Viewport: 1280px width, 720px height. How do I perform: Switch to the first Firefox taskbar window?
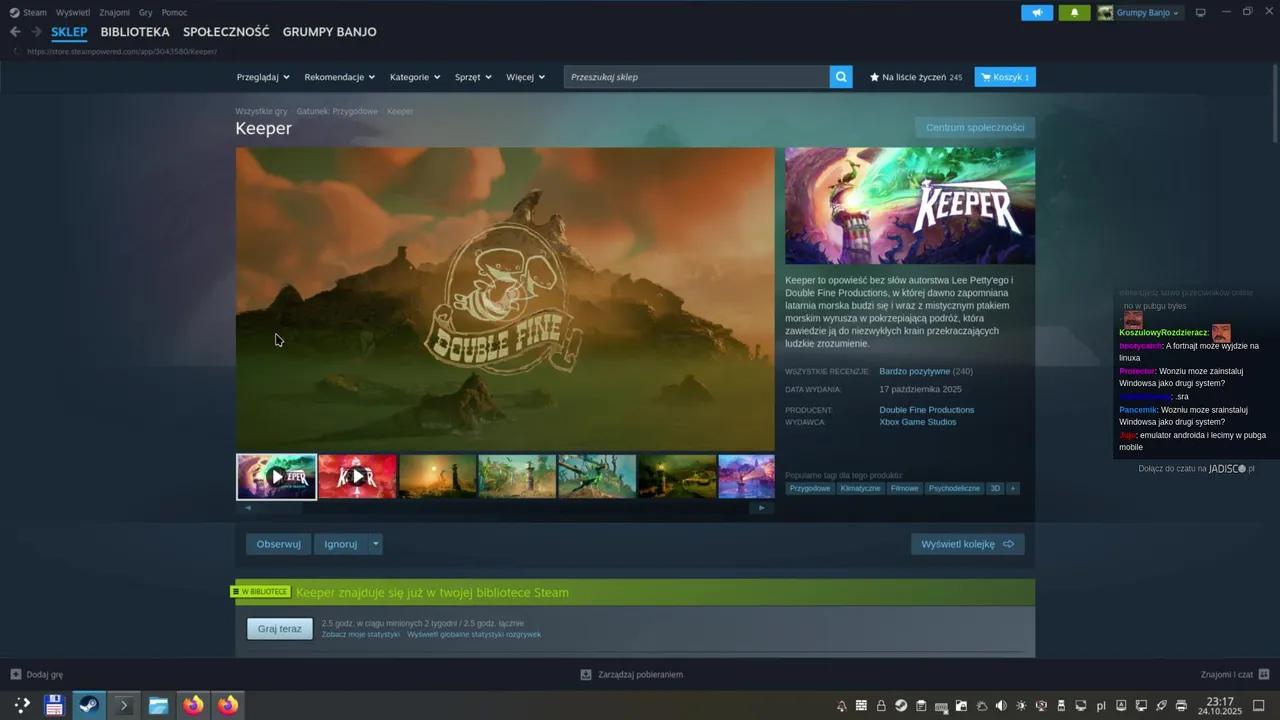(x=193, y=705)
